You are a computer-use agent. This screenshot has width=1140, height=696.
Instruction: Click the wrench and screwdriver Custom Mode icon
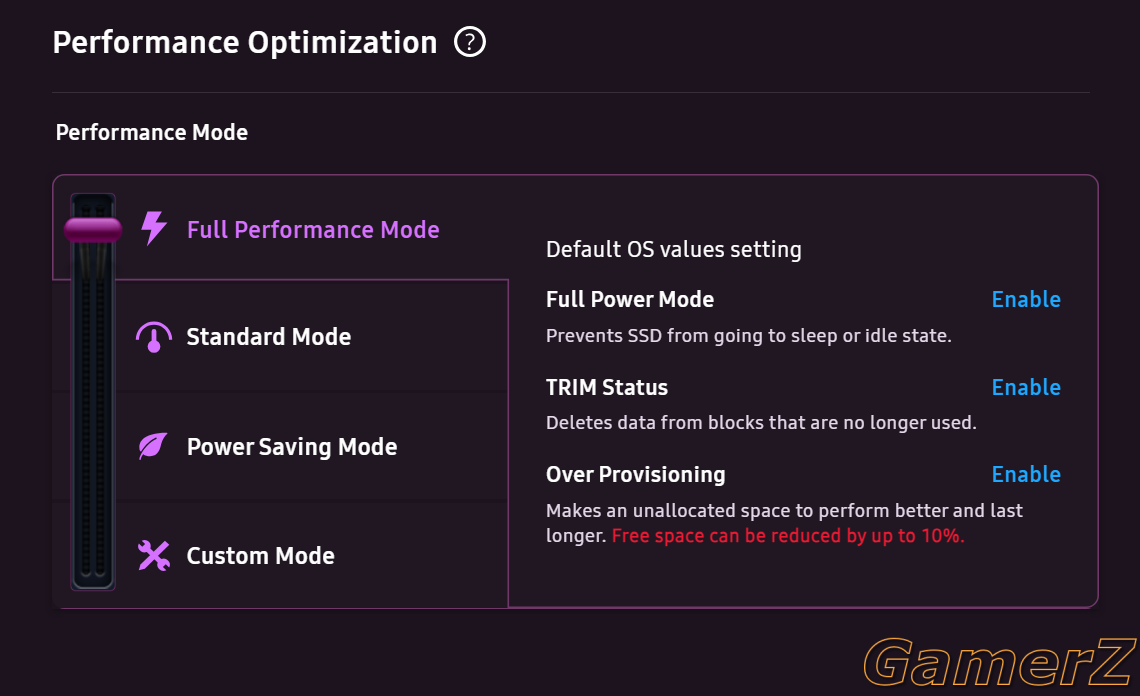click(x=153, y=556)
